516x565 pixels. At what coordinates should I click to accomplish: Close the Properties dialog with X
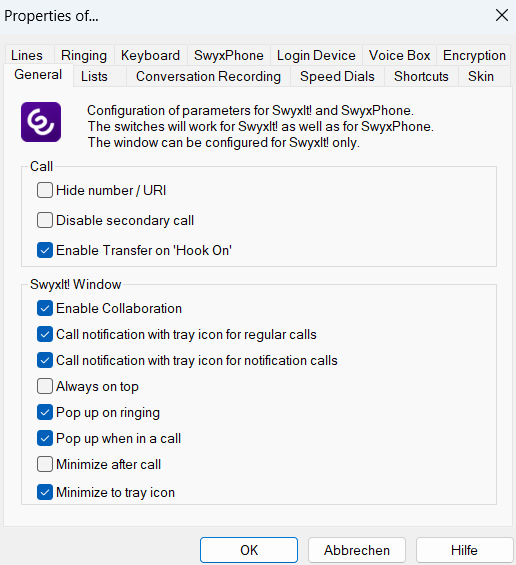pos(502,15)
